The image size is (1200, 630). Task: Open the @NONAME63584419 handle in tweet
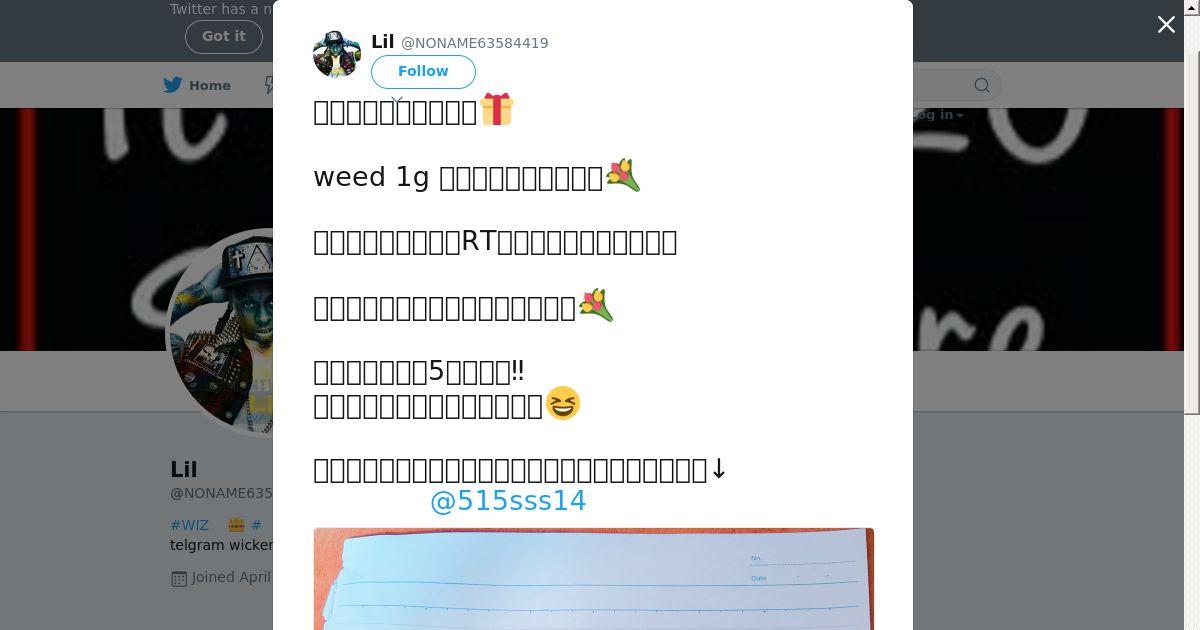point(475,43)
